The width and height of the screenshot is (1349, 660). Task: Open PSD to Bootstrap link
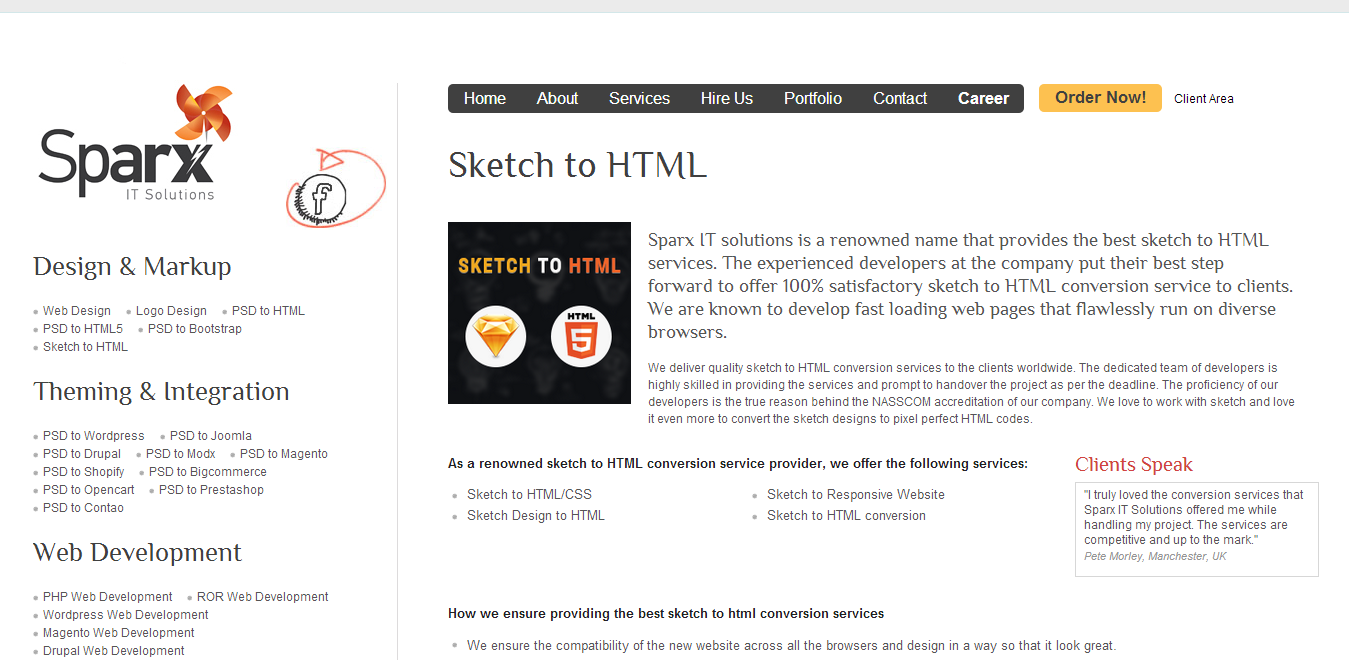(195, 329)
